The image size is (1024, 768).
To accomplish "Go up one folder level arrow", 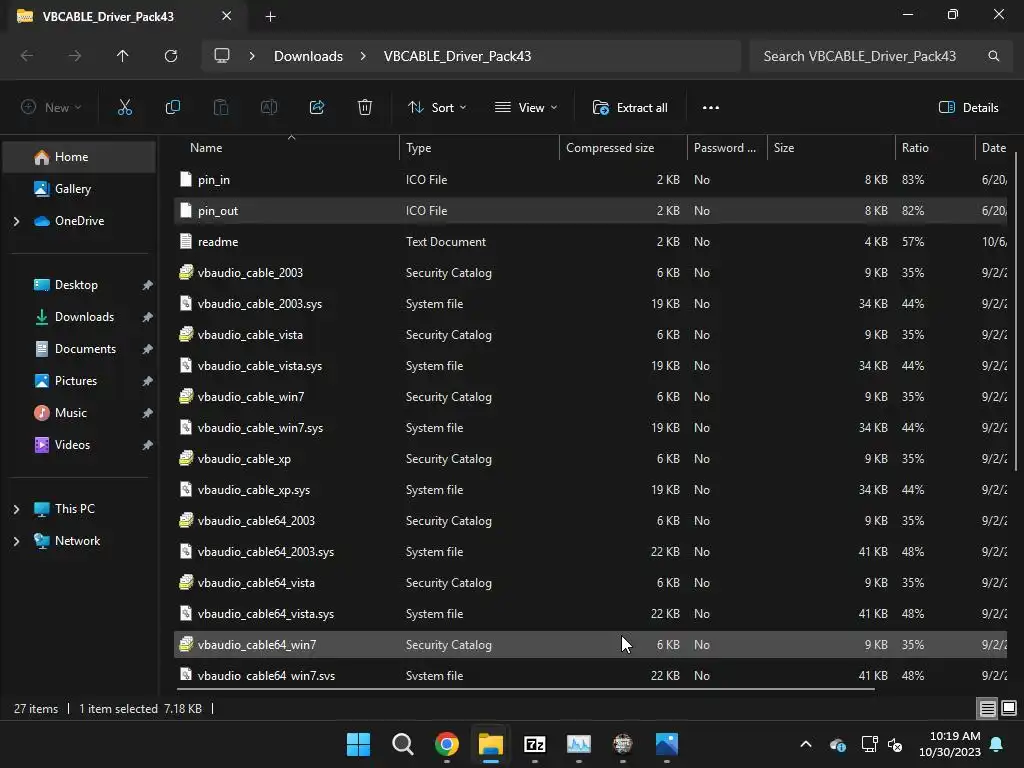I will pyautogui.click(x=123, y=56).
